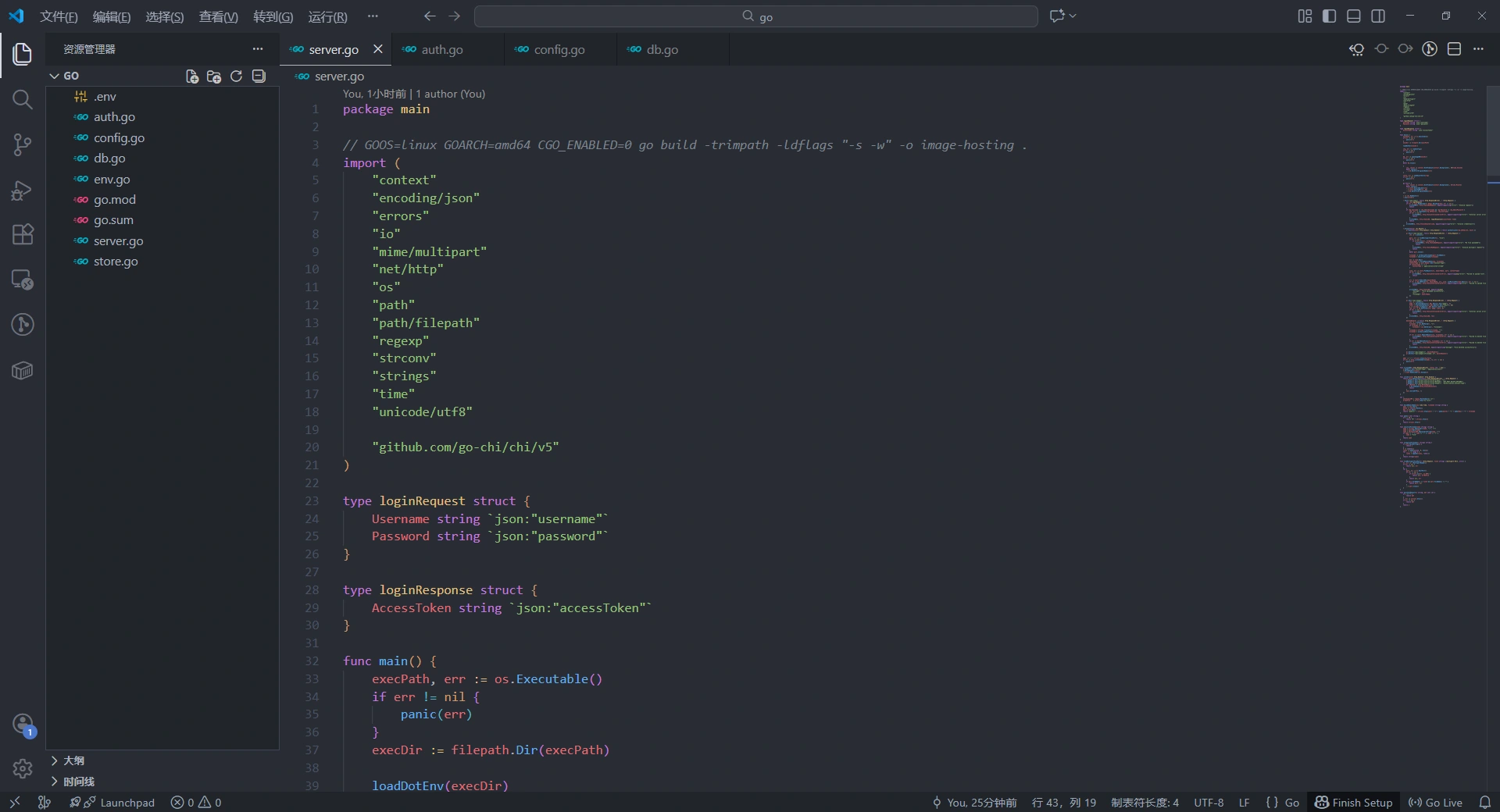Open the 查看(V) menu
Screen dimensions: 1500x812
pos(218,17)
